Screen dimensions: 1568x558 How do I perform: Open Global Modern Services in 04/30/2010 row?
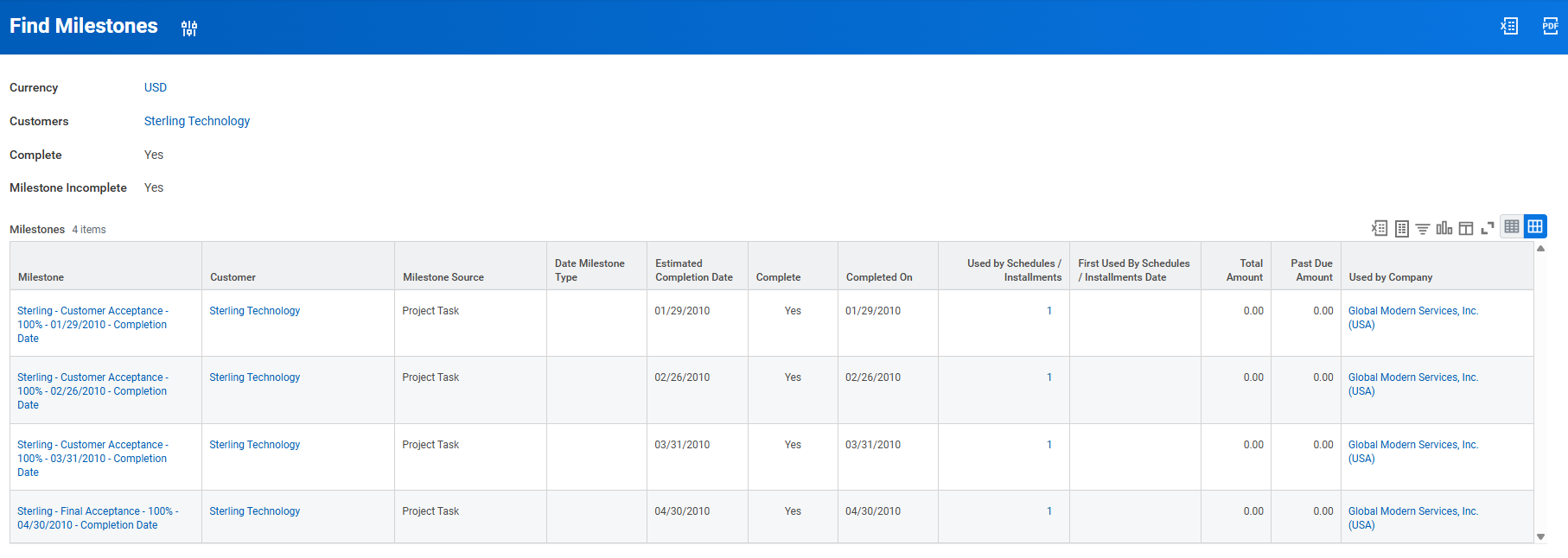[x=1413, y=518]
